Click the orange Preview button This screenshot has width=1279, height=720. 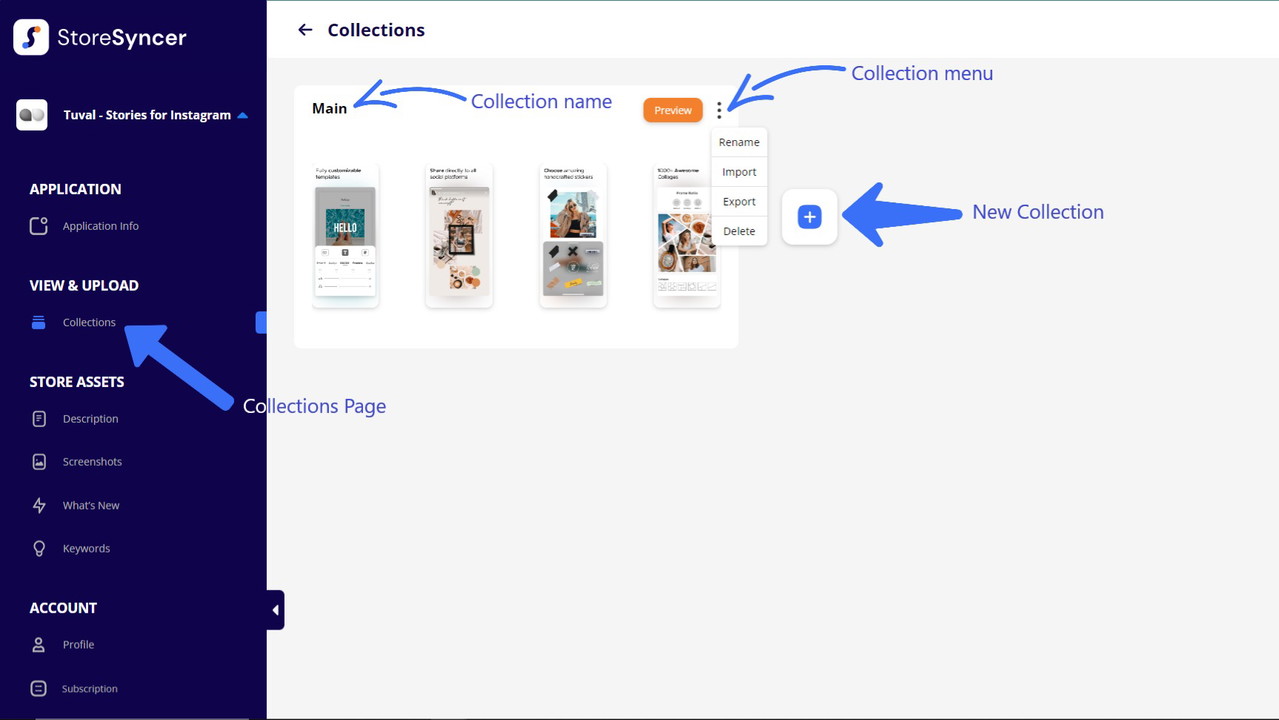[673, 110]
